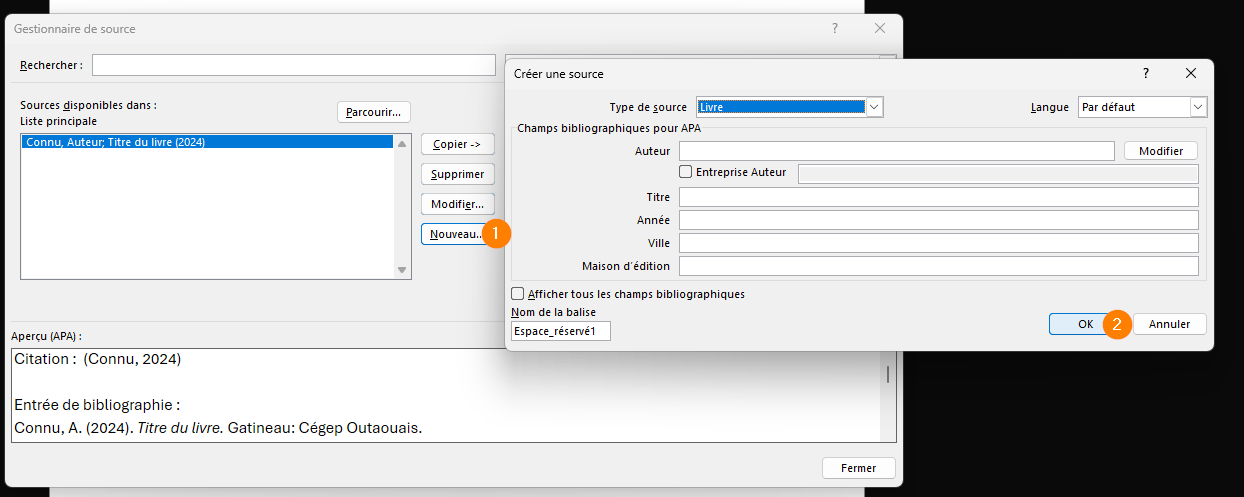Select the Connu, Auteur source entry

click(207, 142)
